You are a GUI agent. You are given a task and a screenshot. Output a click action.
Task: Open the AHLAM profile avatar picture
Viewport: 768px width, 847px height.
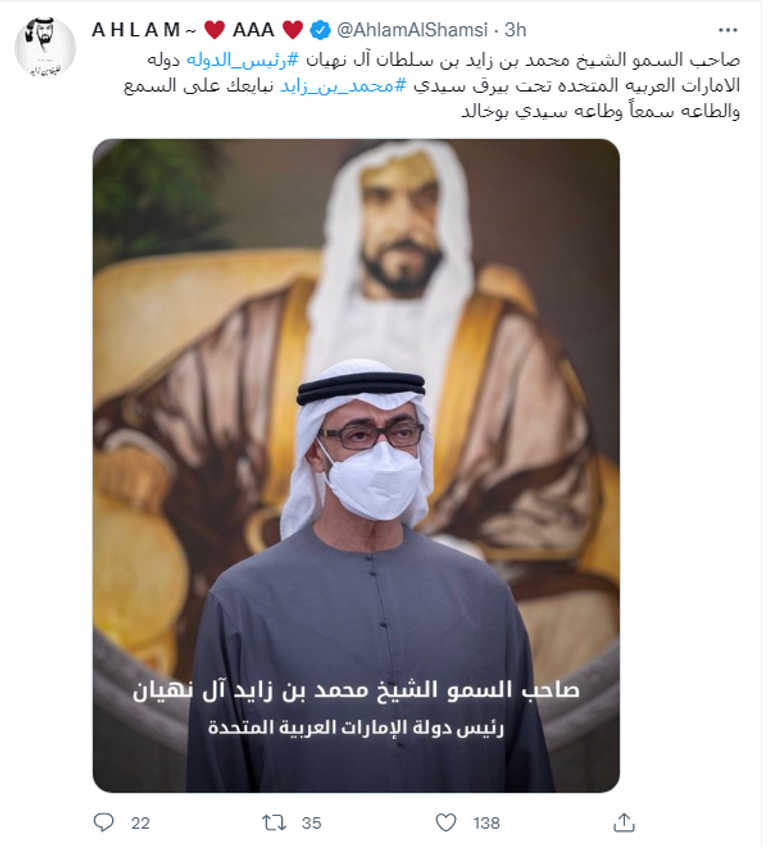point(45,48)
